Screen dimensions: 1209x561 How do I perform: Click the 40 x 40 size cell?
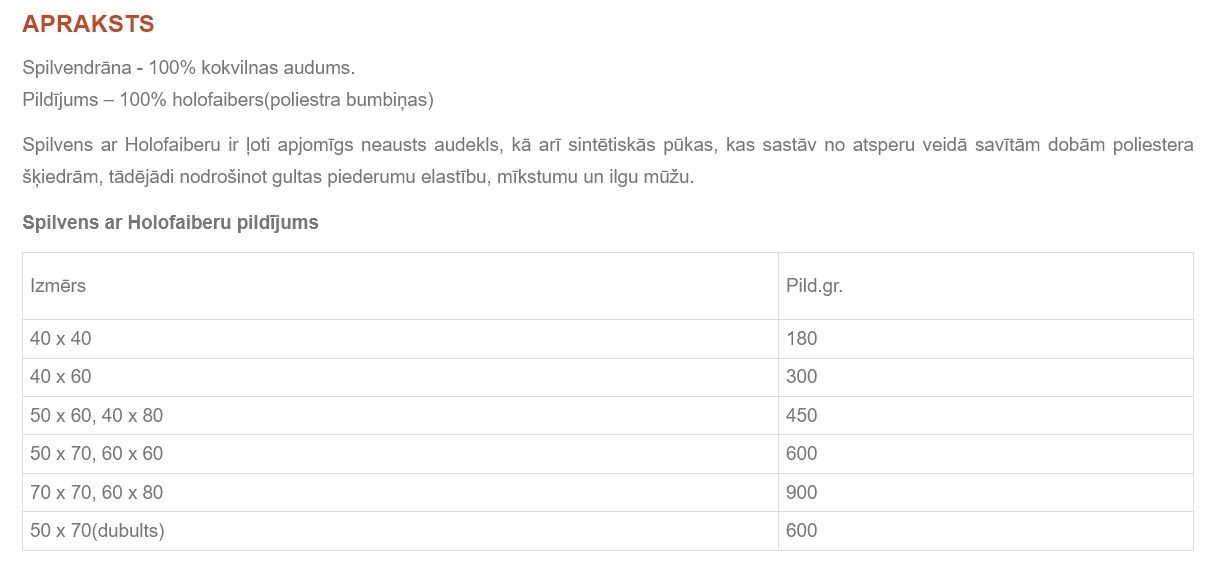[x=400, y=339]
